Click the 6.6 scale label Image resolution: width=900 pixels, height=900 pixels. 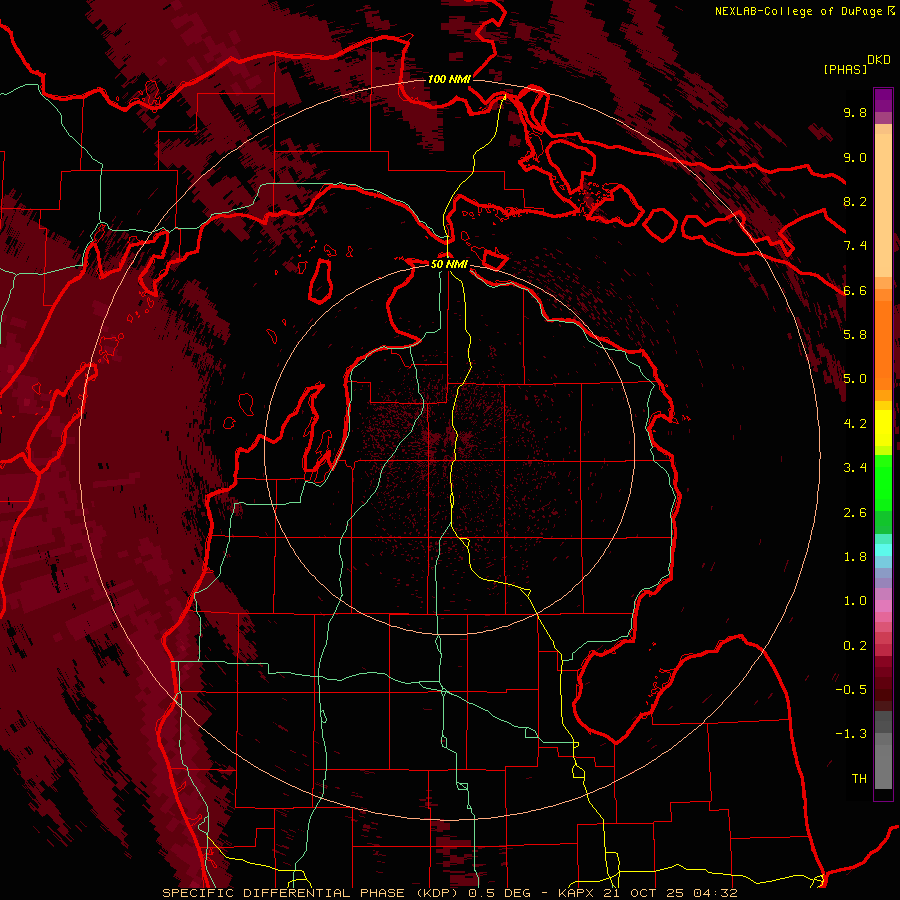[855, 290]
